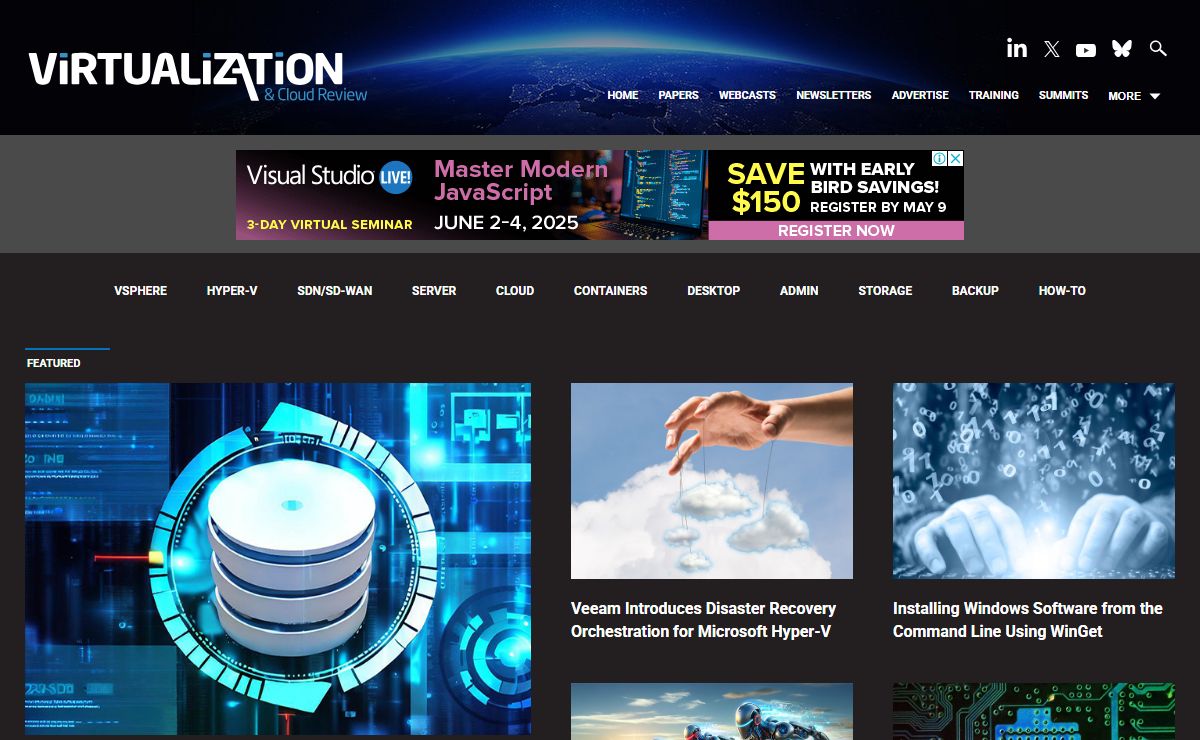This screenshot has width=1200, height=740.
Task: Click 'Master Modern JavaScript' ad text
Action: coord(521,181)
